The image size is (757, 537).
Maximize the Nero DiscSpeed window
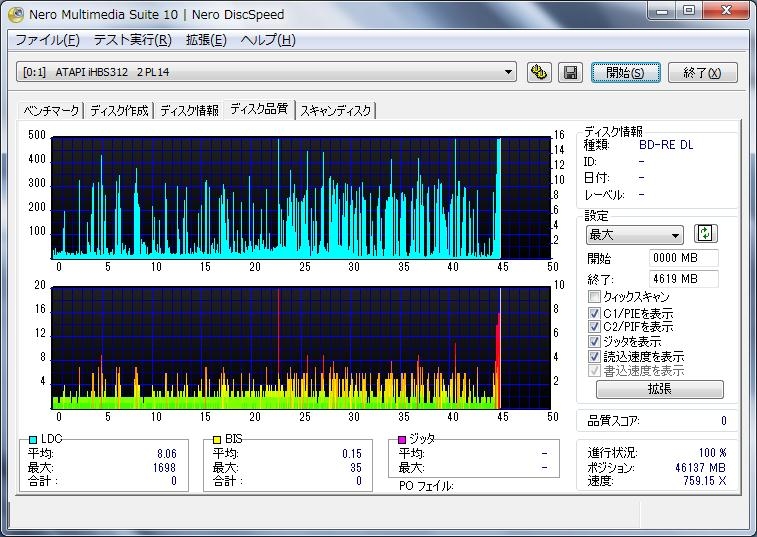(x=689, y=11)
